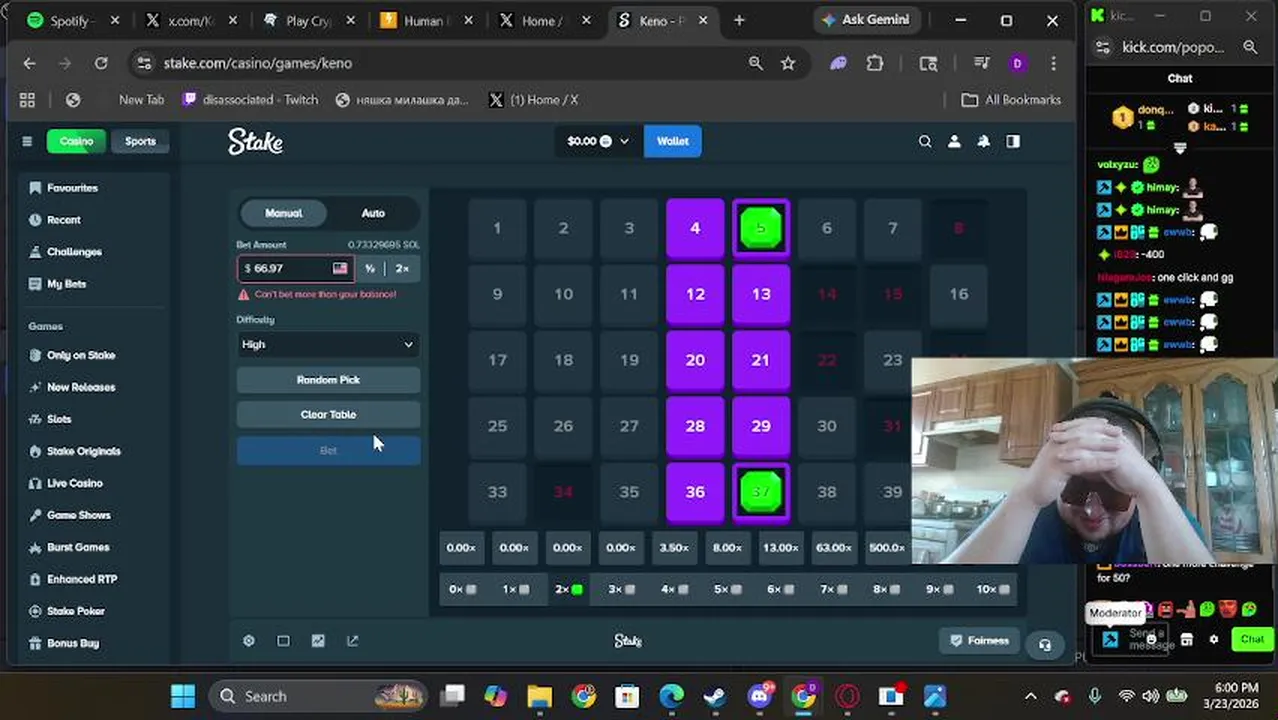Open Chrome profile avatar D
Screen dimensions: 1278x720
(1017, 63)
